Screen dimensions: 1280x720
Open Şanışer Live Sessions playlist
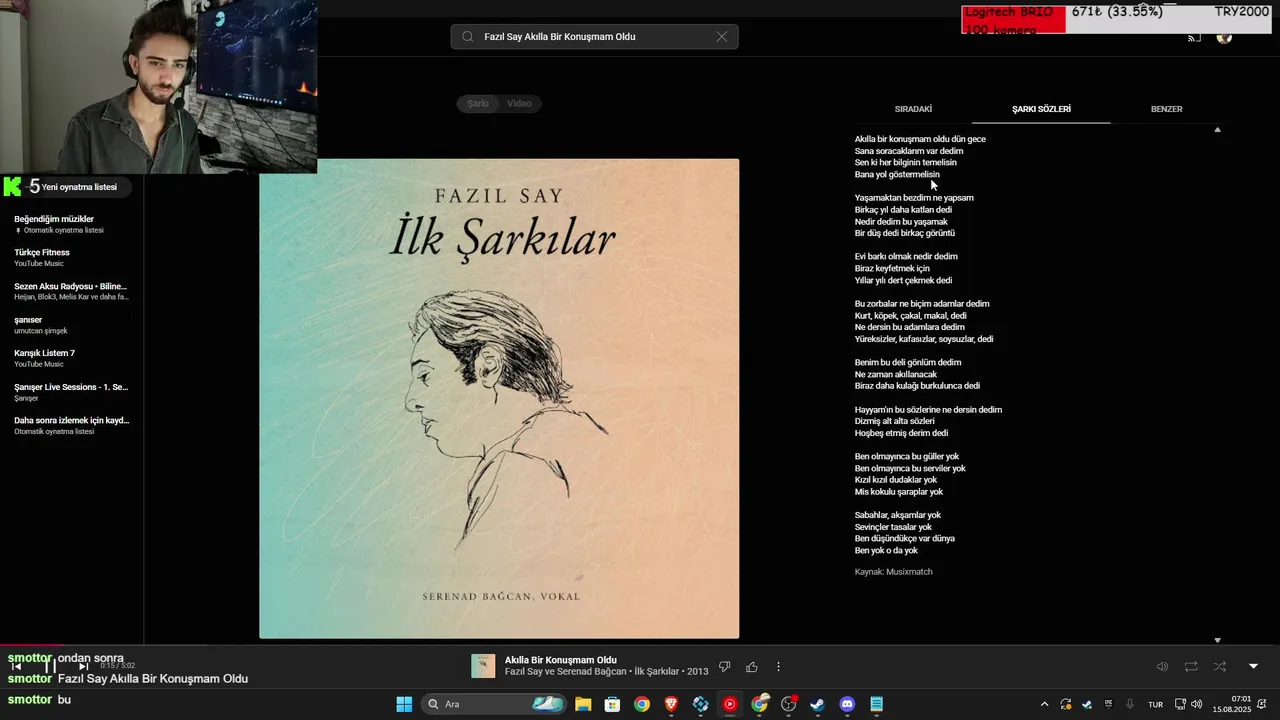tap(72, 392)
